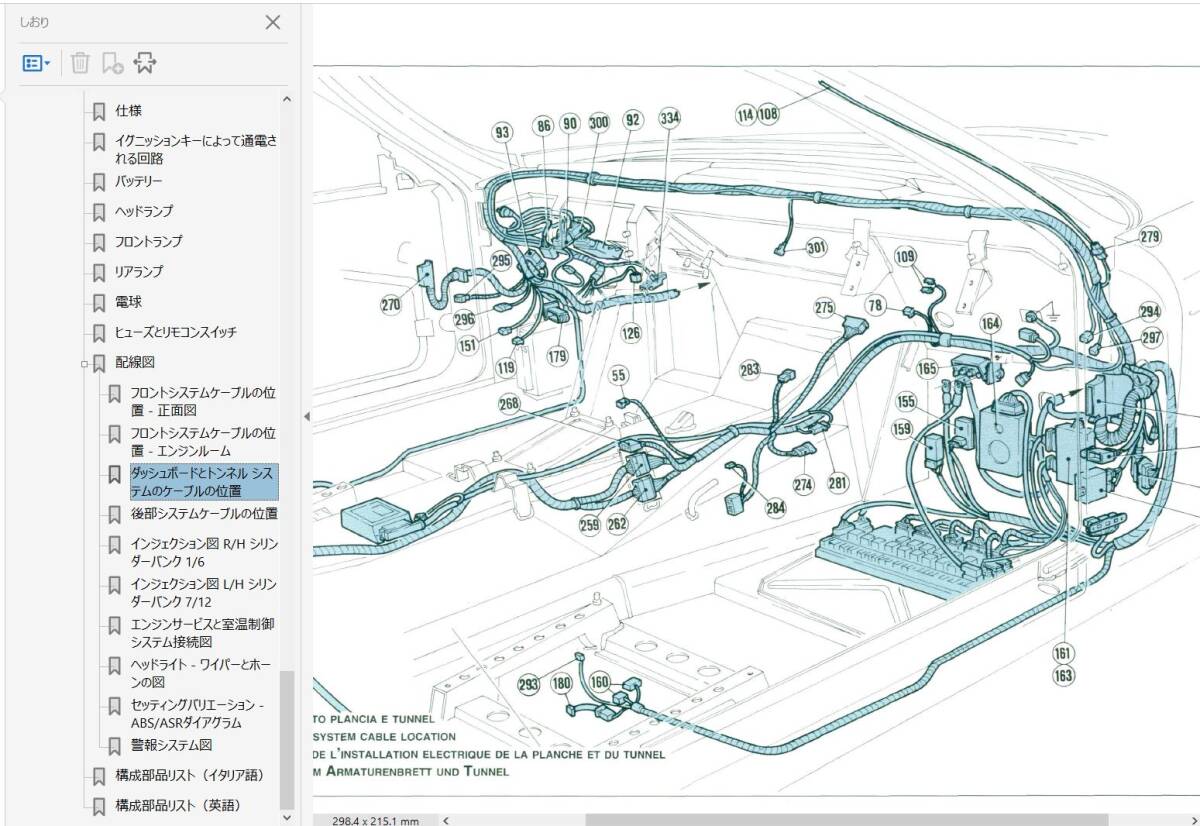Delete the selected bookmark with the trash icon
The width and height of the screenshot is (1200, 826).
[81, 63]
